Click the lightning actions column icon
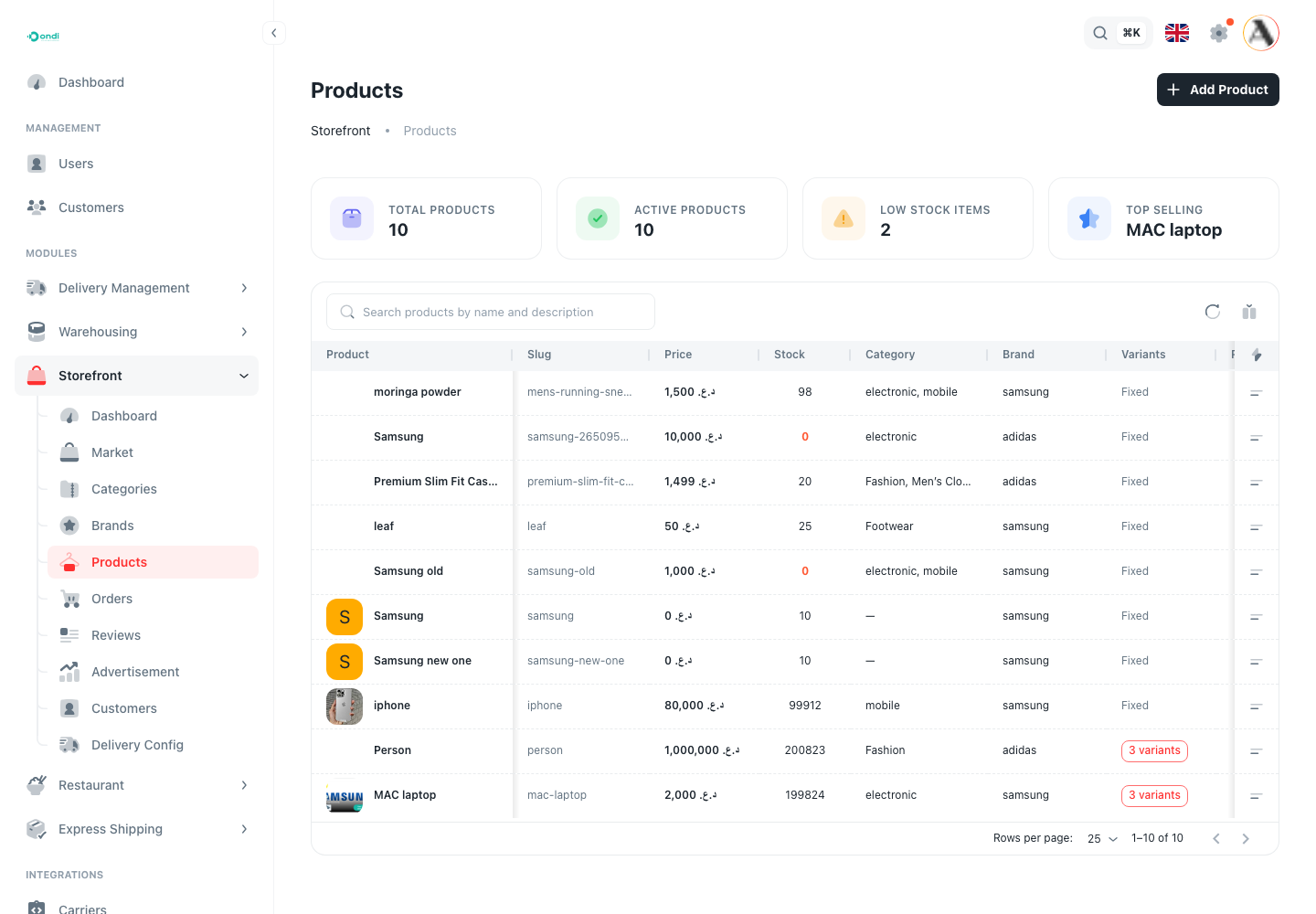 1257,355
